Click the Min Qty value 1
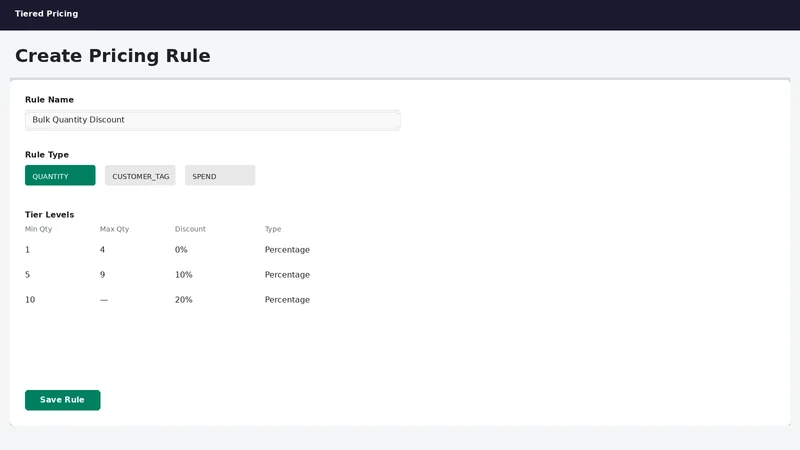The width and height of the screenshot is (800, 450). (28, 249)
